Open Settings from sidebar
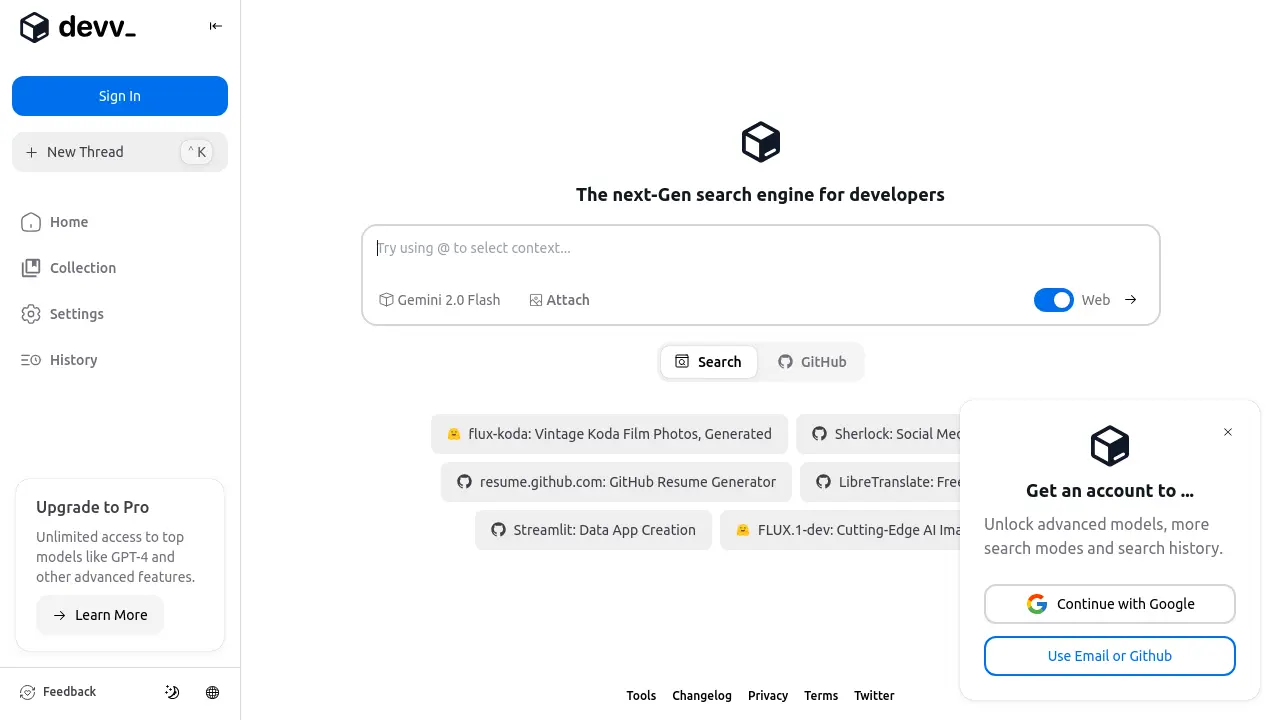Viewport: 1280px width, 720px height. tap(63, 314)
